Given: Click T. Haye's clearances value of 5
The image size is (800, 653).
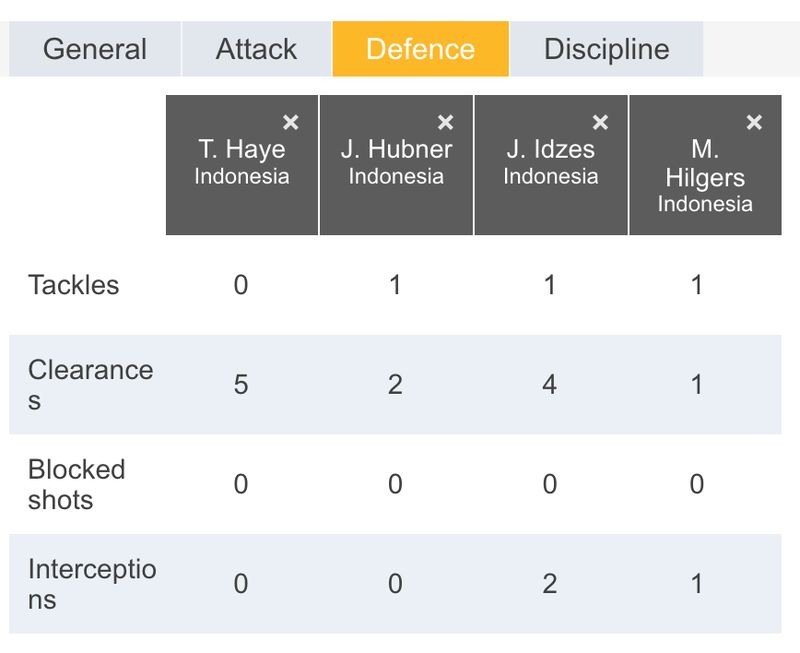Looking at the screenshot, I should point(241,385).
